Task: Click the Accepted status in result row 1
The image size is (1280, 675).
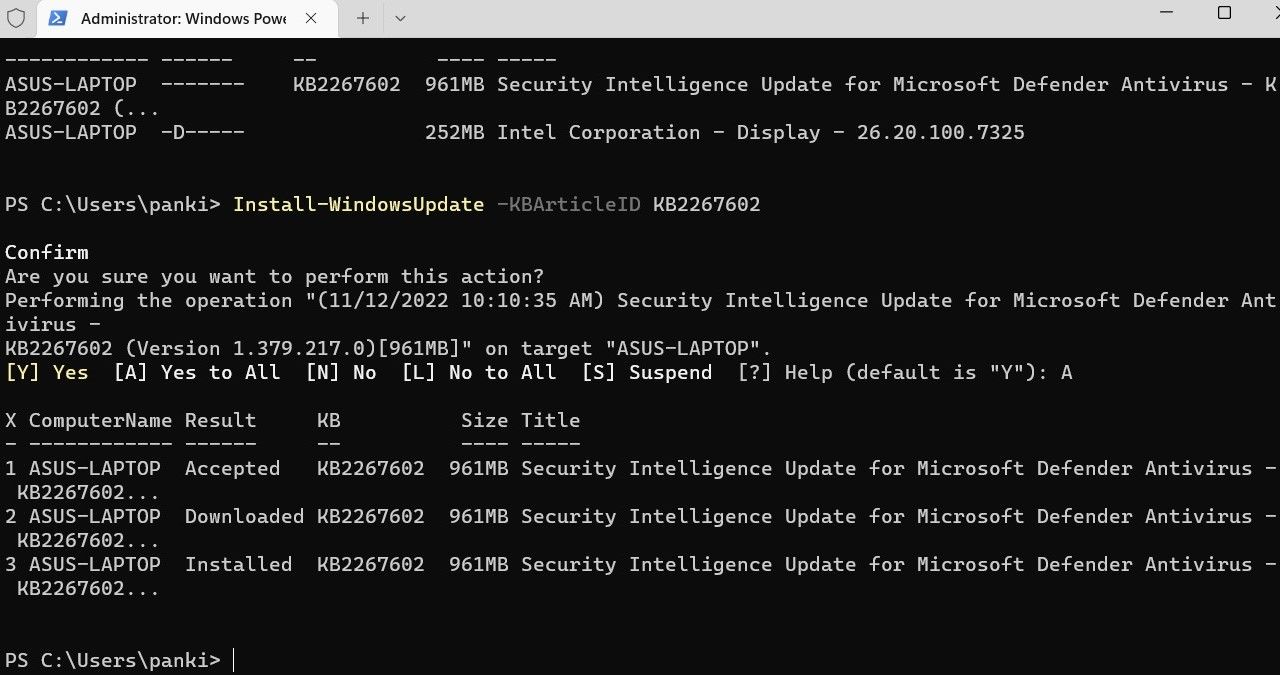Action: tap(232, 468)
